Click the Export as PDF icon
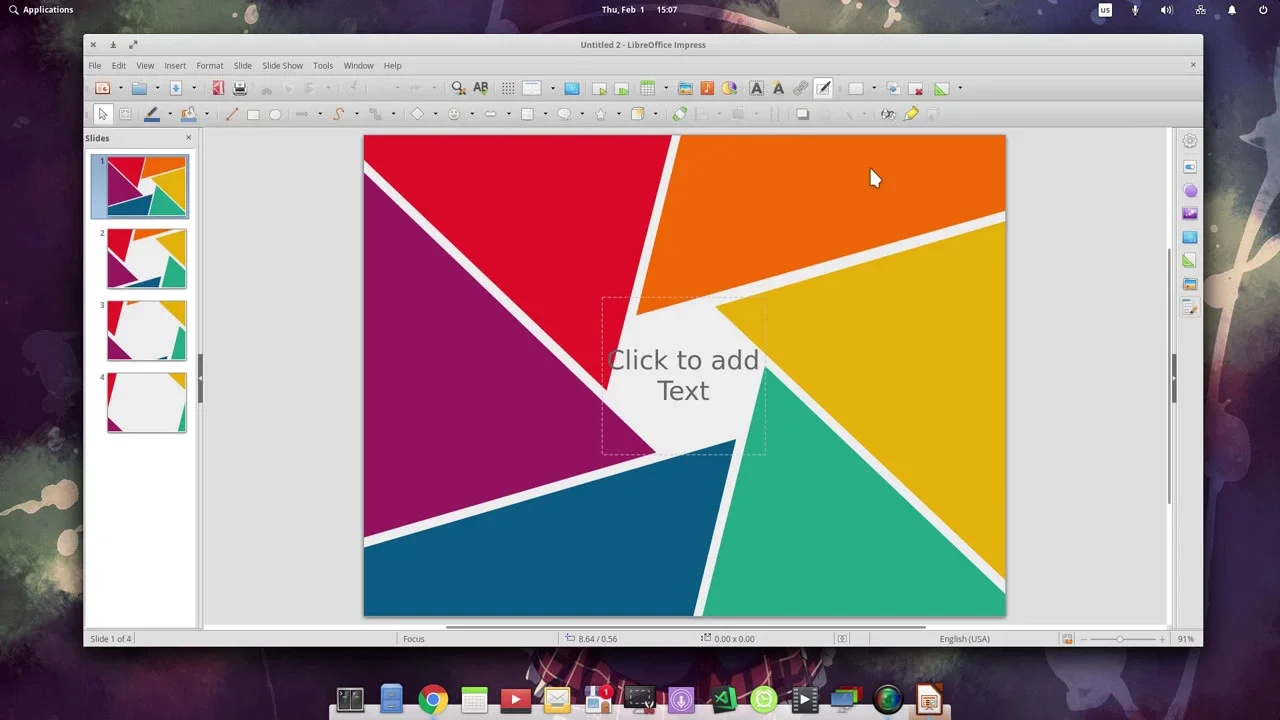The image size is (1280, 720). [x=218, y=89]
